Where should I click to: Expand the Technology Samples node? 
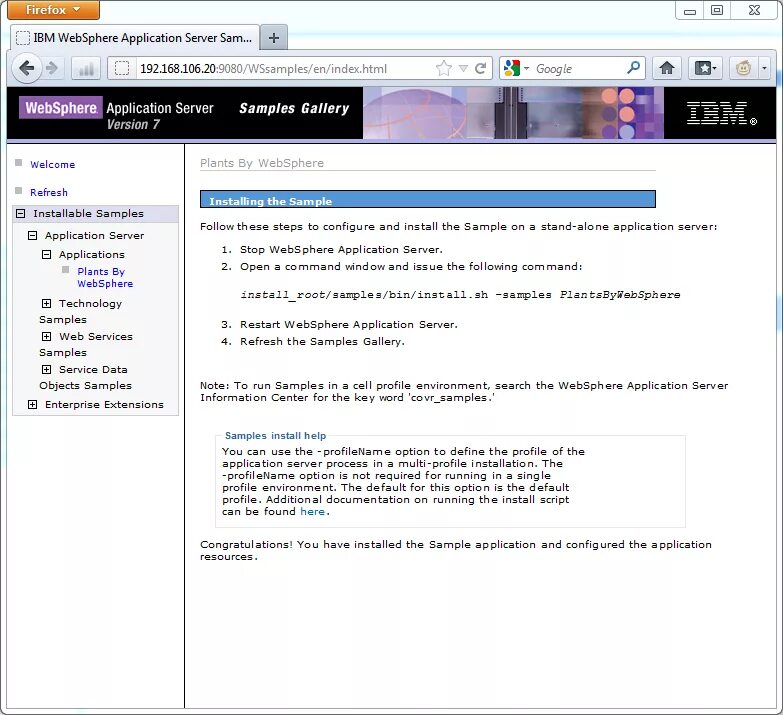(x=46, y=304)
